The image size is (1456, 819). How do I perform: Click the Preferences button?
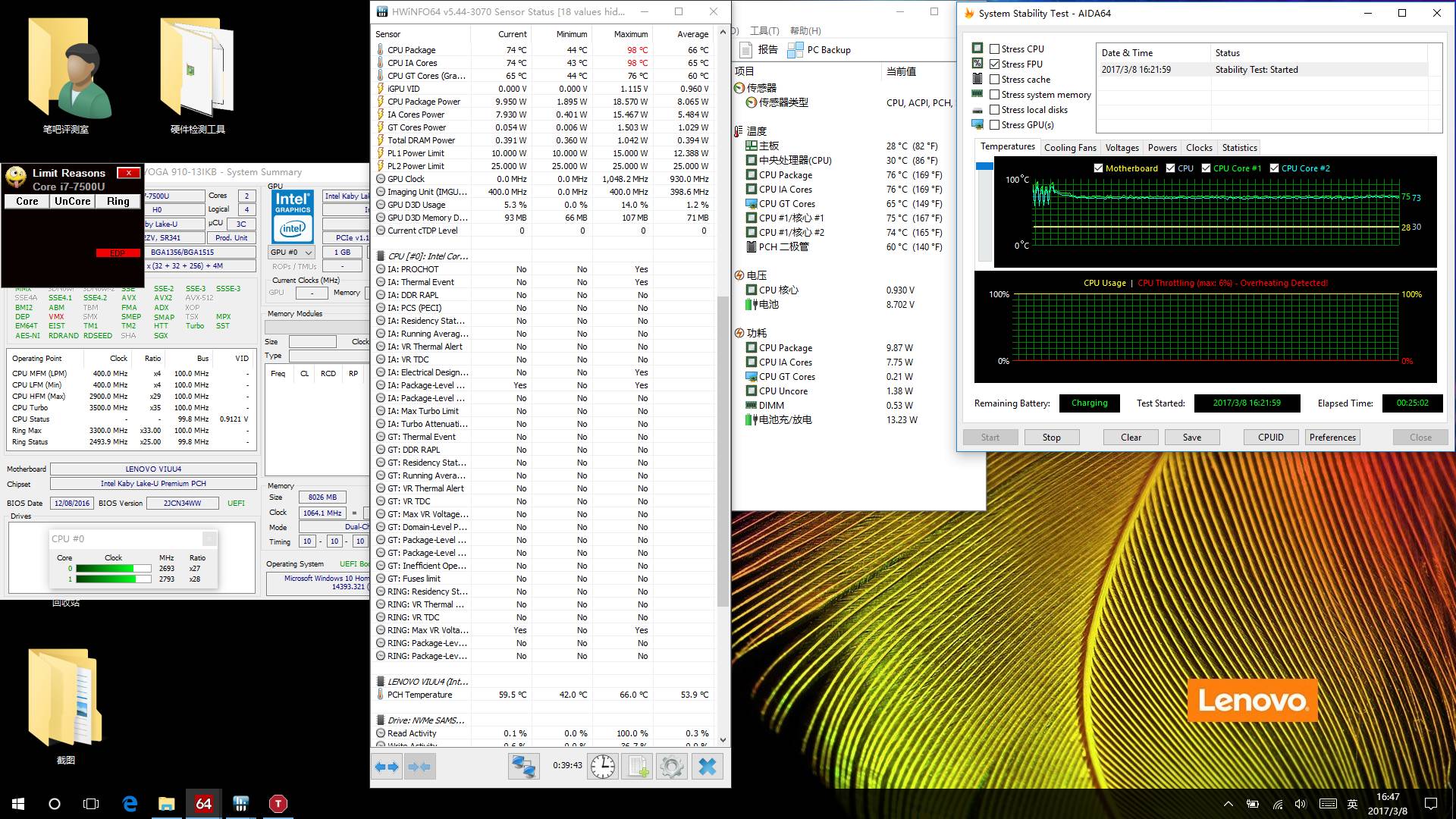(x=1332, y=438)
